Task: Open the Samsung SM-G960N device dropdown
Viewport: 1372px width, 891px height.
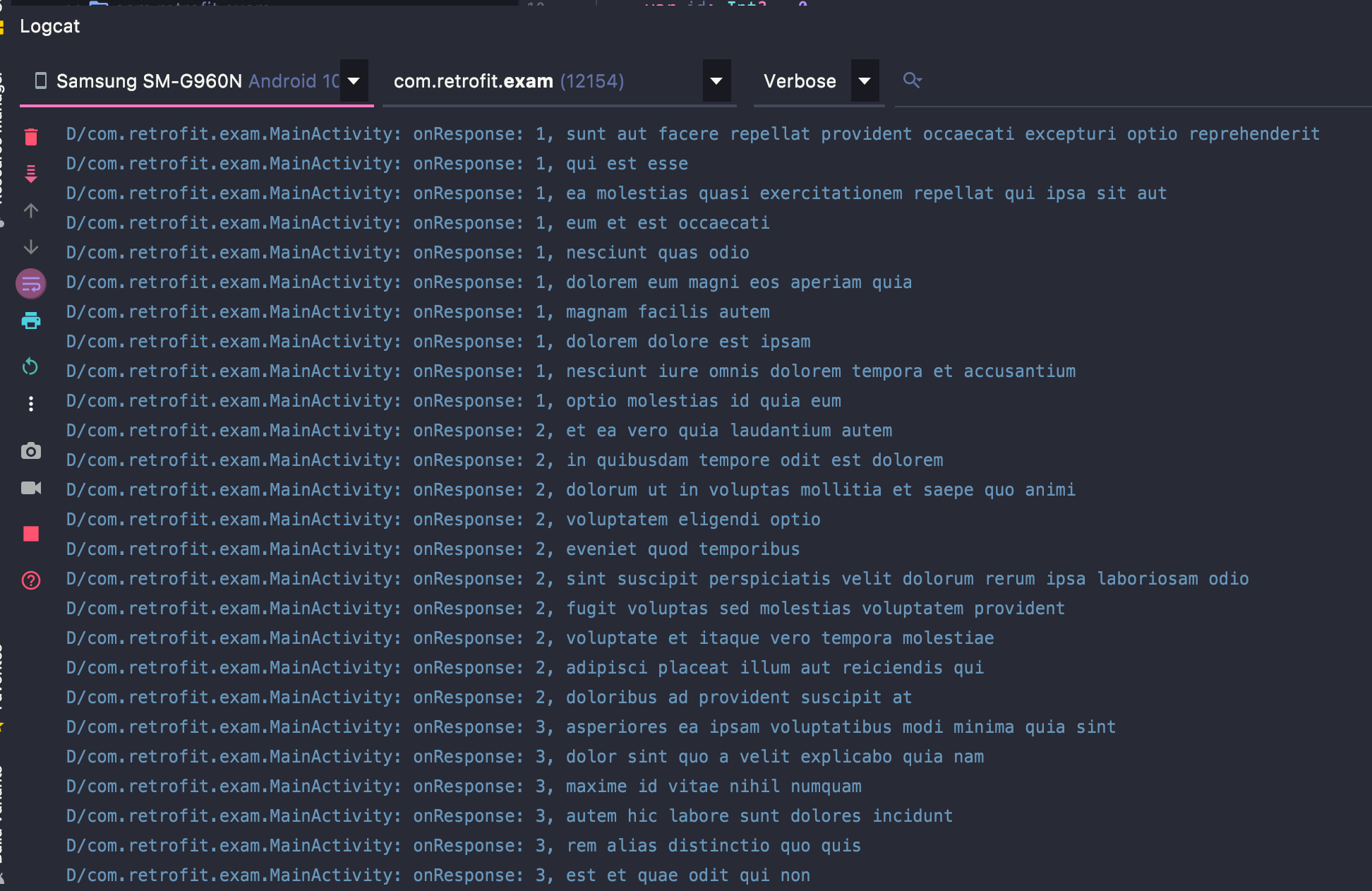Action: 354,81
